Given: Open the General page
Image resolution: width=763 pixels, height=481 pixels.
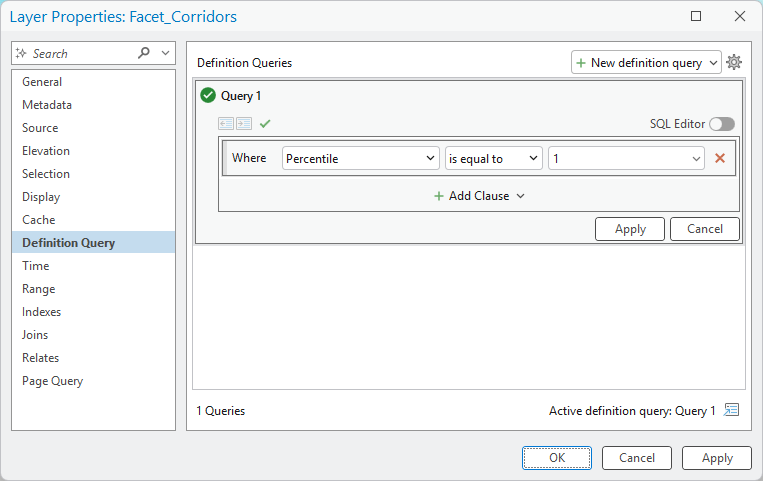Looking at the screenshot, I should [x=93, y=82].
